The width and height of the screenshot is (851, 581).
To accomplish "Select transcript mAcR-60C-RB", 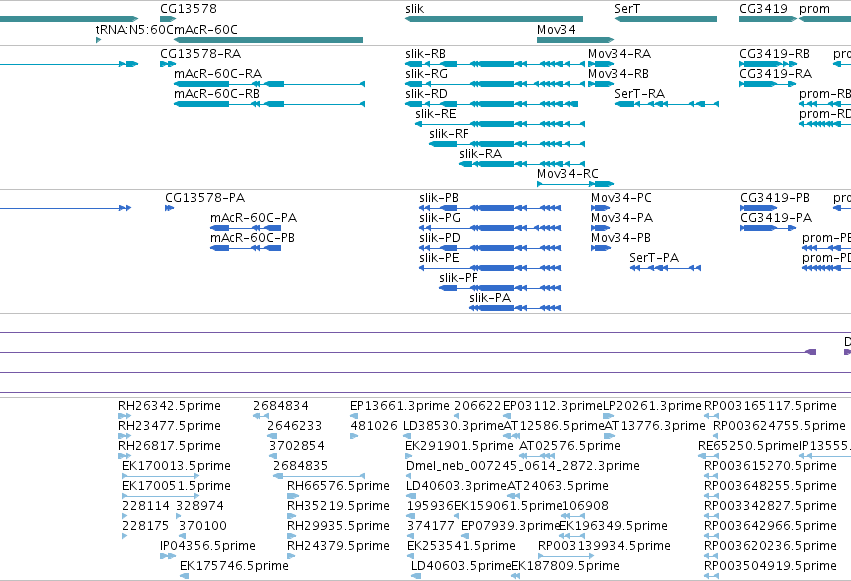I will click(x=269, y=104).
